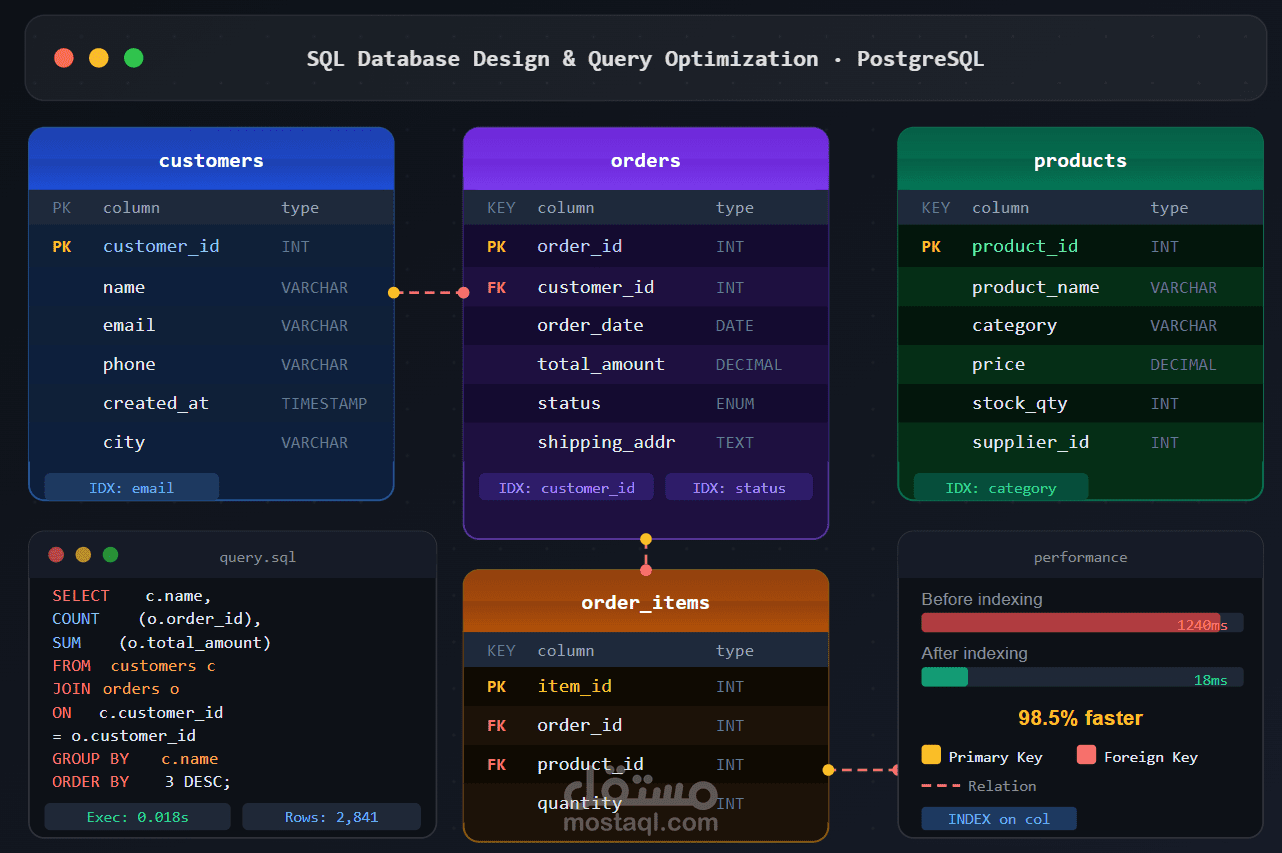Click the FK badge beside product_id in order_items

pos(497,765)
